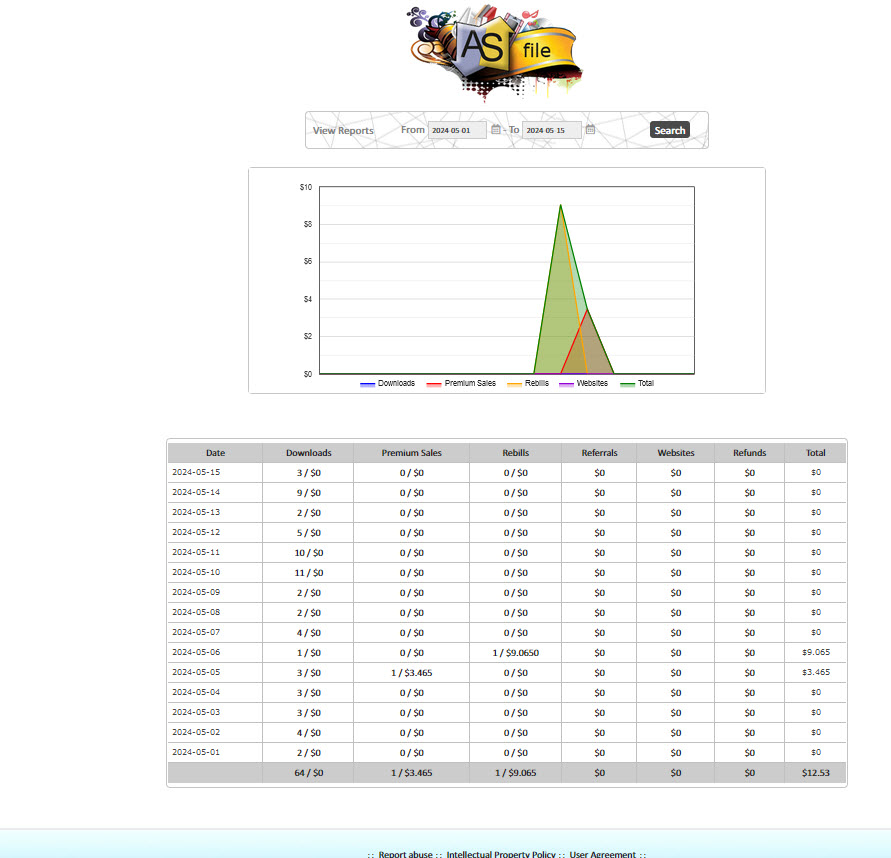Click the '1 / $9.0650' rebills cell

(515, 653)
